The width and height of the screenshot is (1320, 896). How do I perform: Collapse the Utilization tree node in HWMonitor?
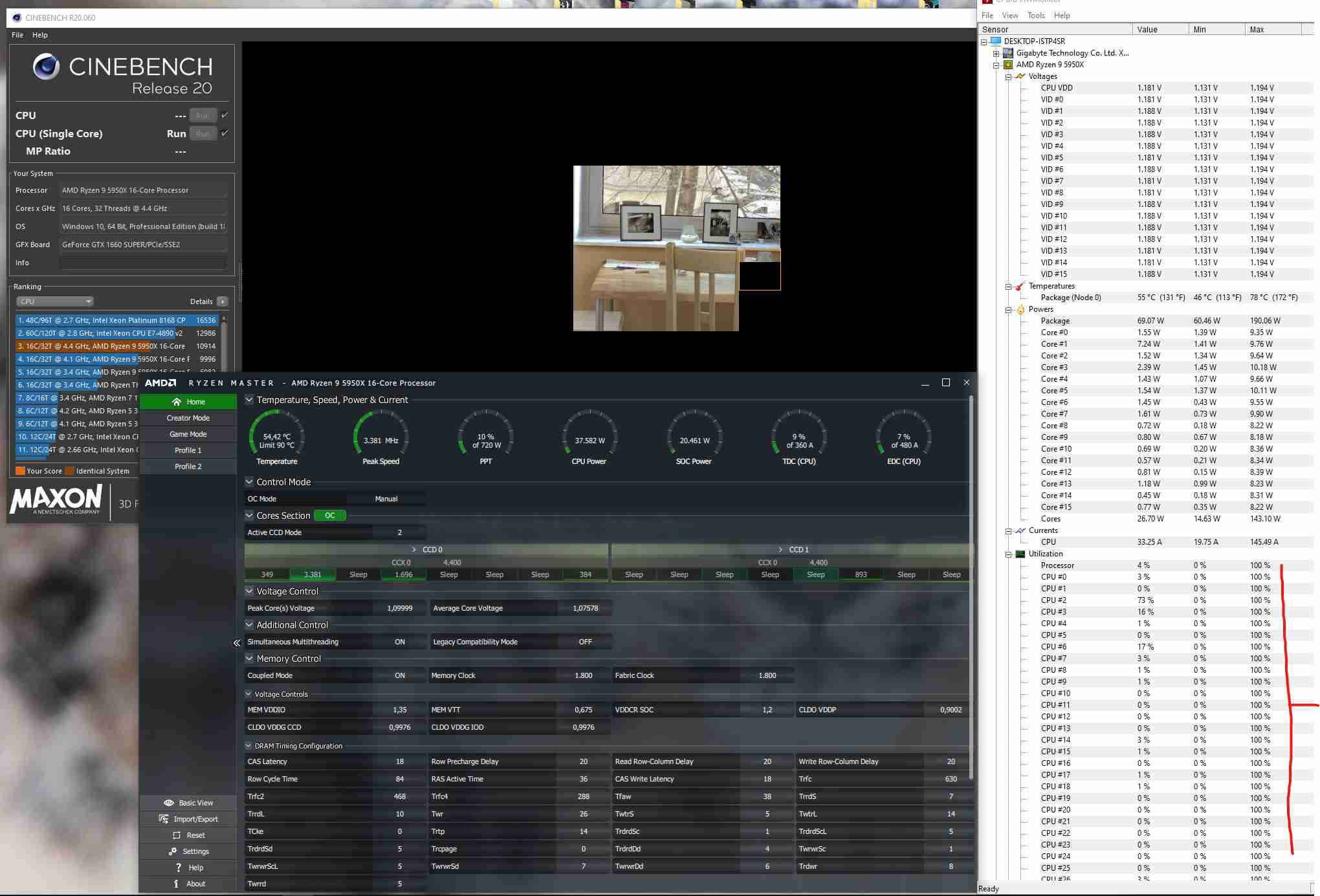click(x=1008, y=554)
